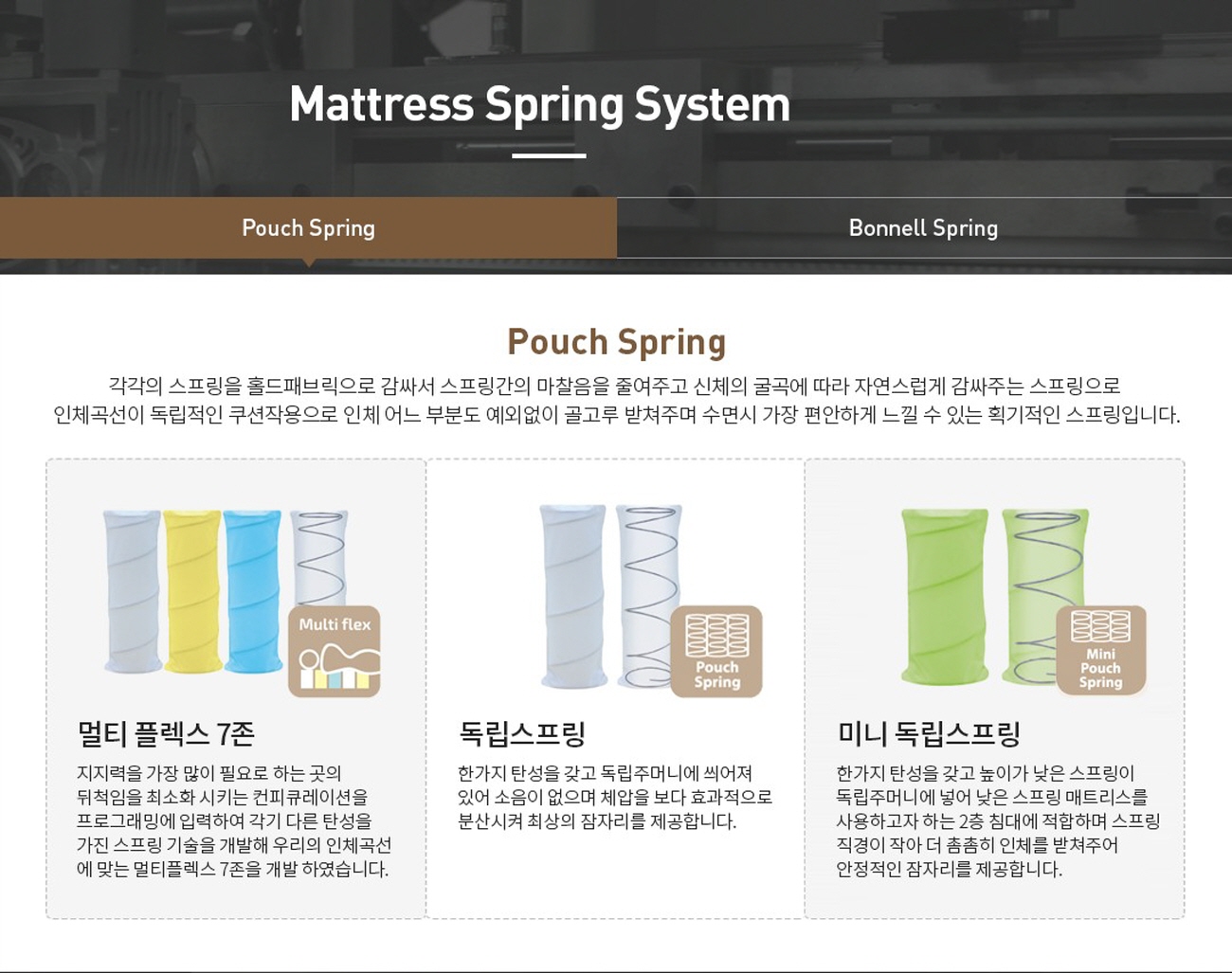Click the 독립스프링 card heading
The width and height of the screenshot is (1232, 973).
522,733
